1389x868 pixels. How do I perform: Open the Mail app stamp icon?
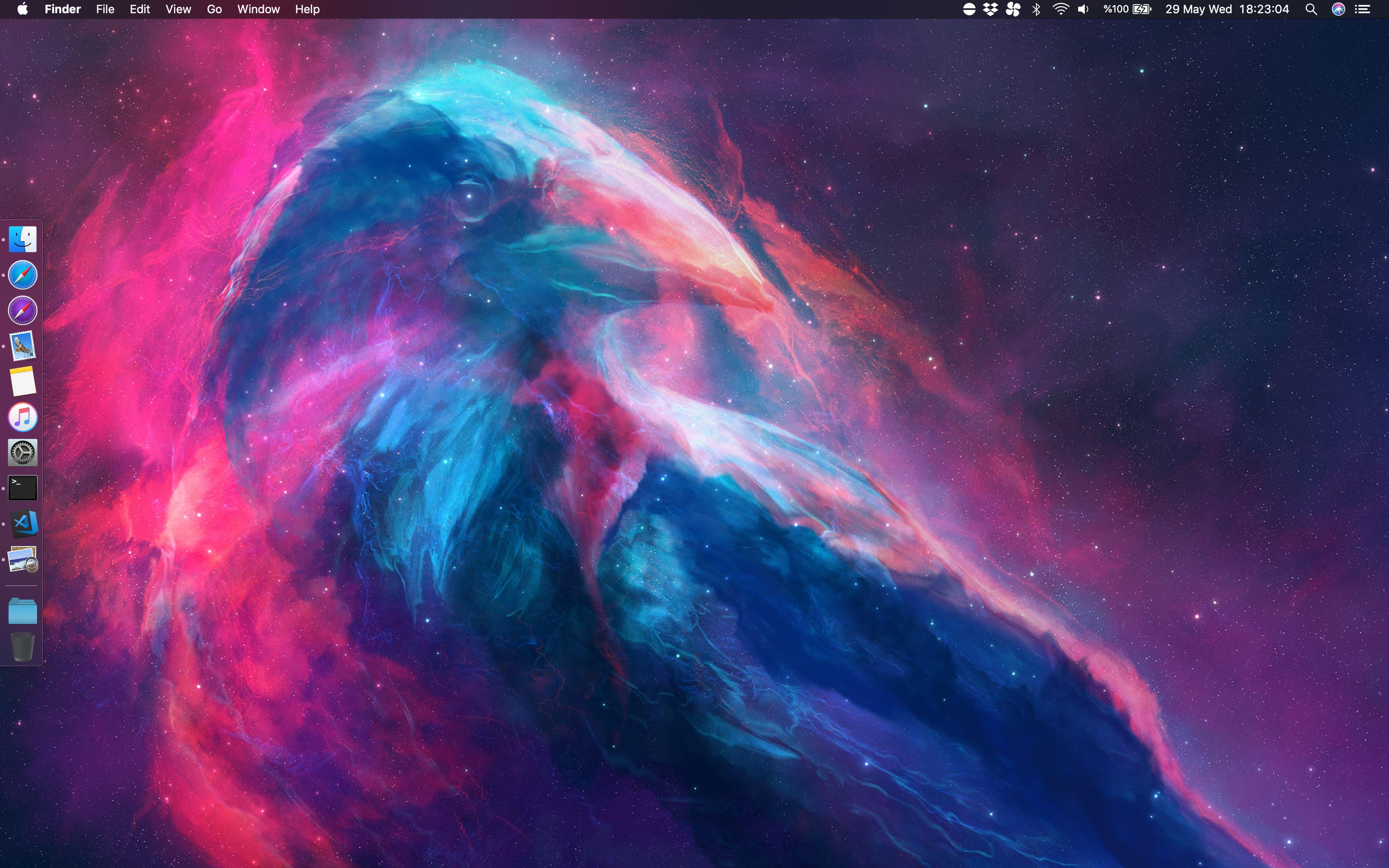[x=23, y=346]
